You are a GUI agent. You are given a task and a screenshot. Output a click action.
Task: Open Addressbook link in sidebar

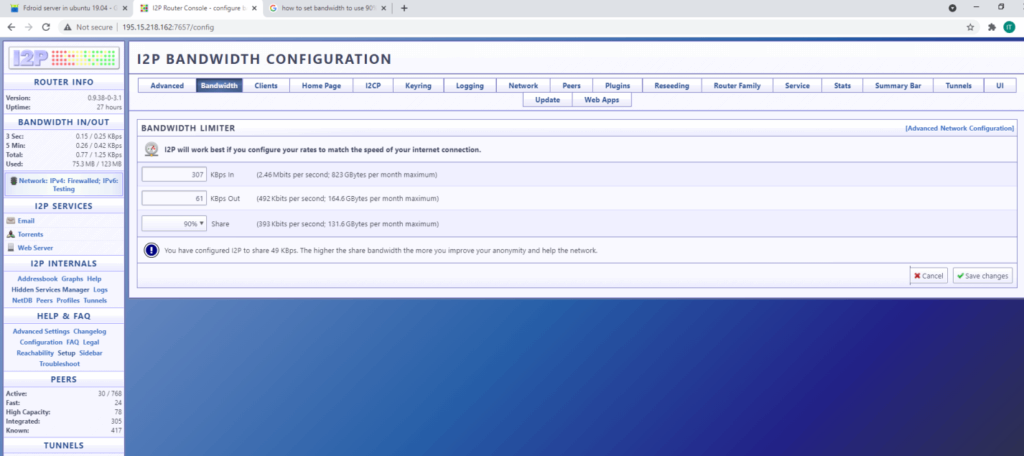pos(37,279)
